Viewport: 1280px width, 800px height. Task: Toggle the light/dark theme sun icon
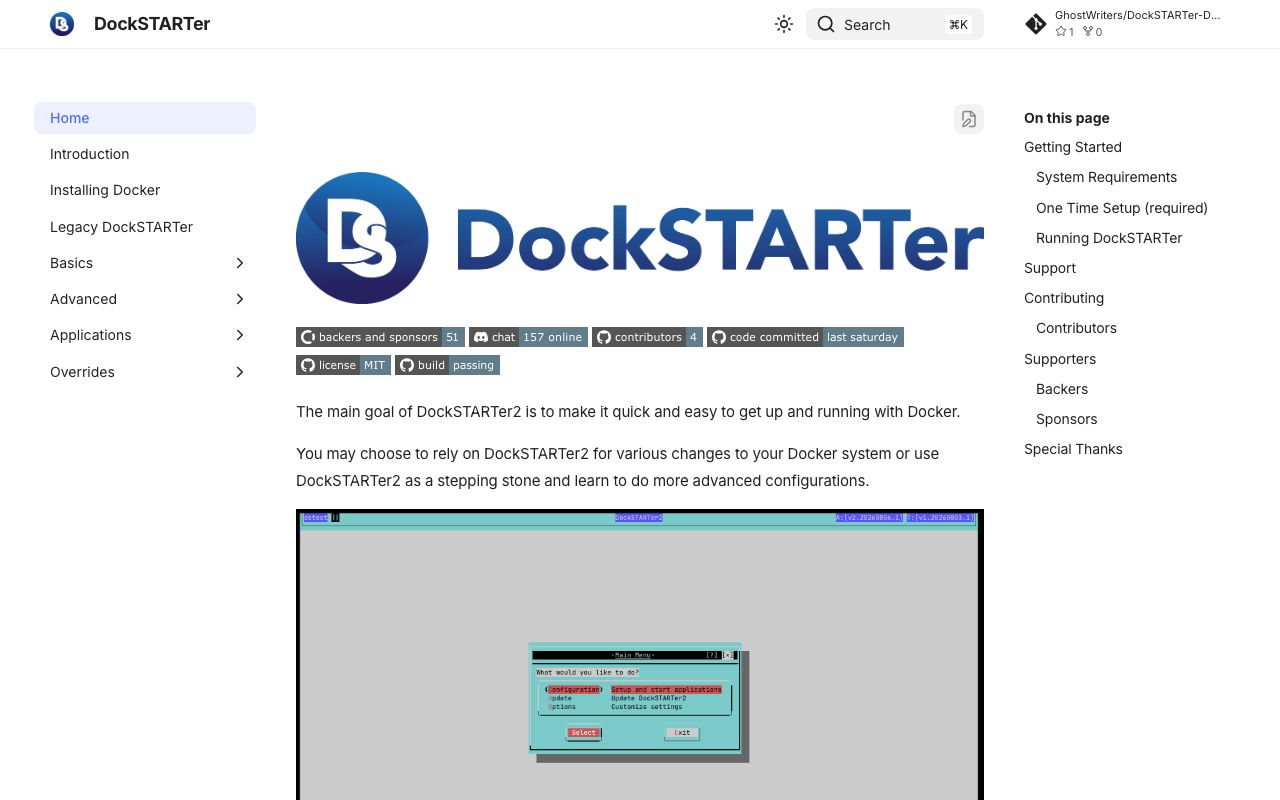pyautogui.click(x=784, y=24)
